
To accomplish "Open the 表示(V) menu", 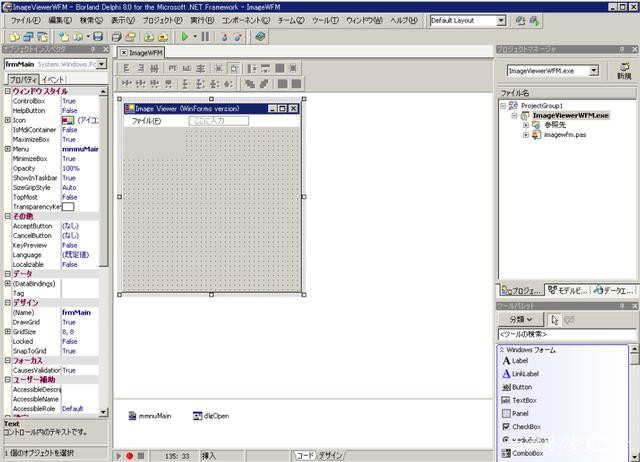I will click(x=123, y=20).
